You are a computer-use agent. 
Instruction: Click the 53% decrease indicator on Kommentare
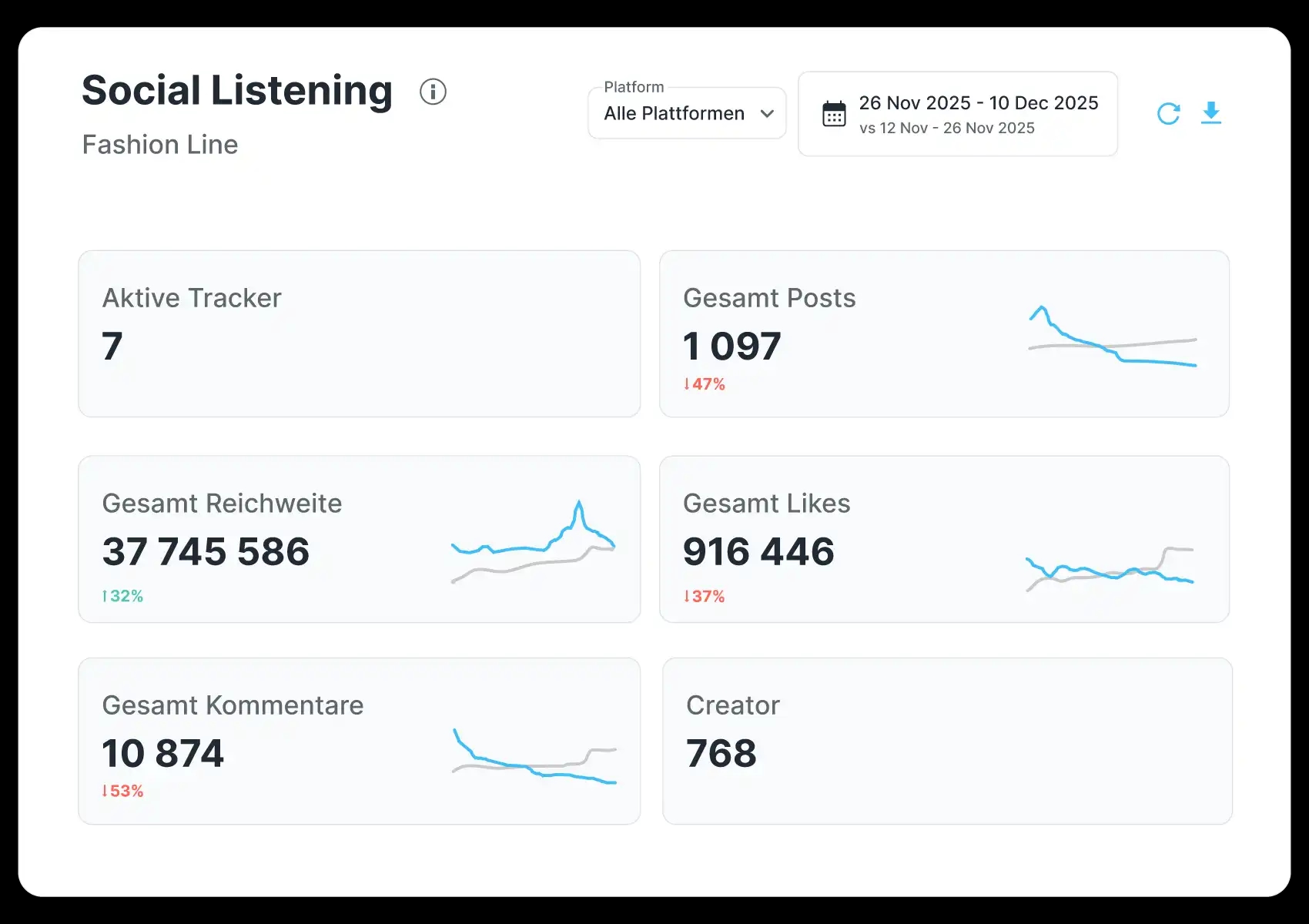pyautogui.click(x=123, y=791)
